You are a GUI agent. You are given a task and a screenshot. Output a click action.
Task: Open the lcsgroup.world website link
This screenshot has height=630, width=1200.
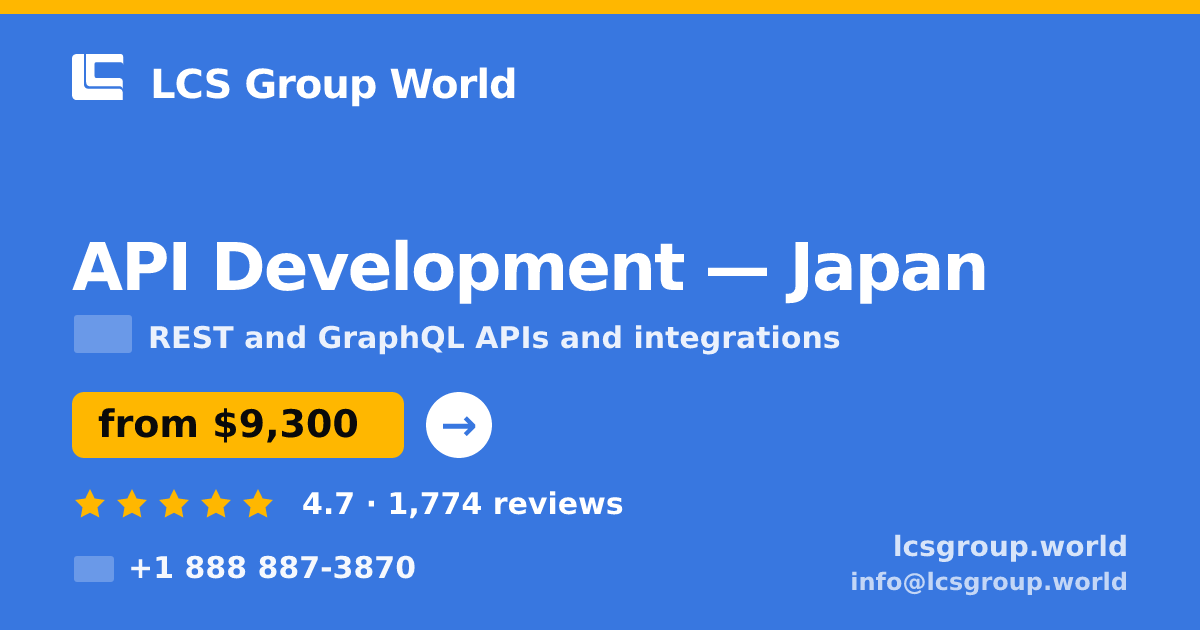point(1010,547)
